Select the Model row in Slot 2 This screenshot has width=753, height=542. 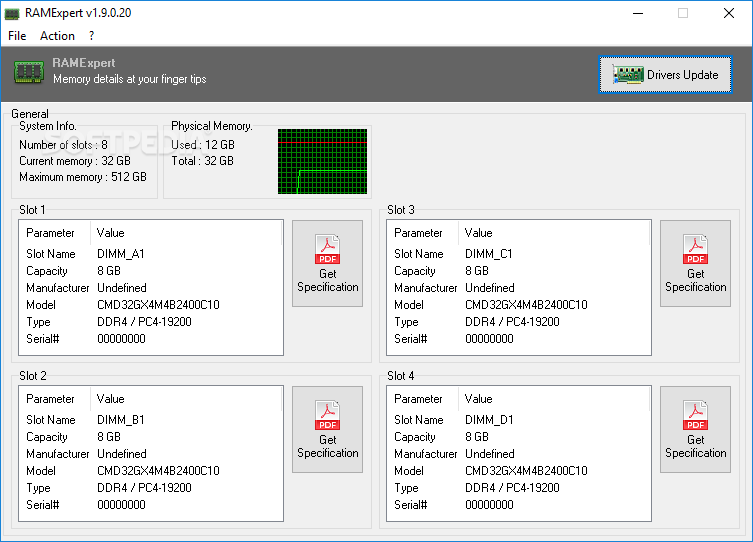pyautogui.click(x=150, y=471)
